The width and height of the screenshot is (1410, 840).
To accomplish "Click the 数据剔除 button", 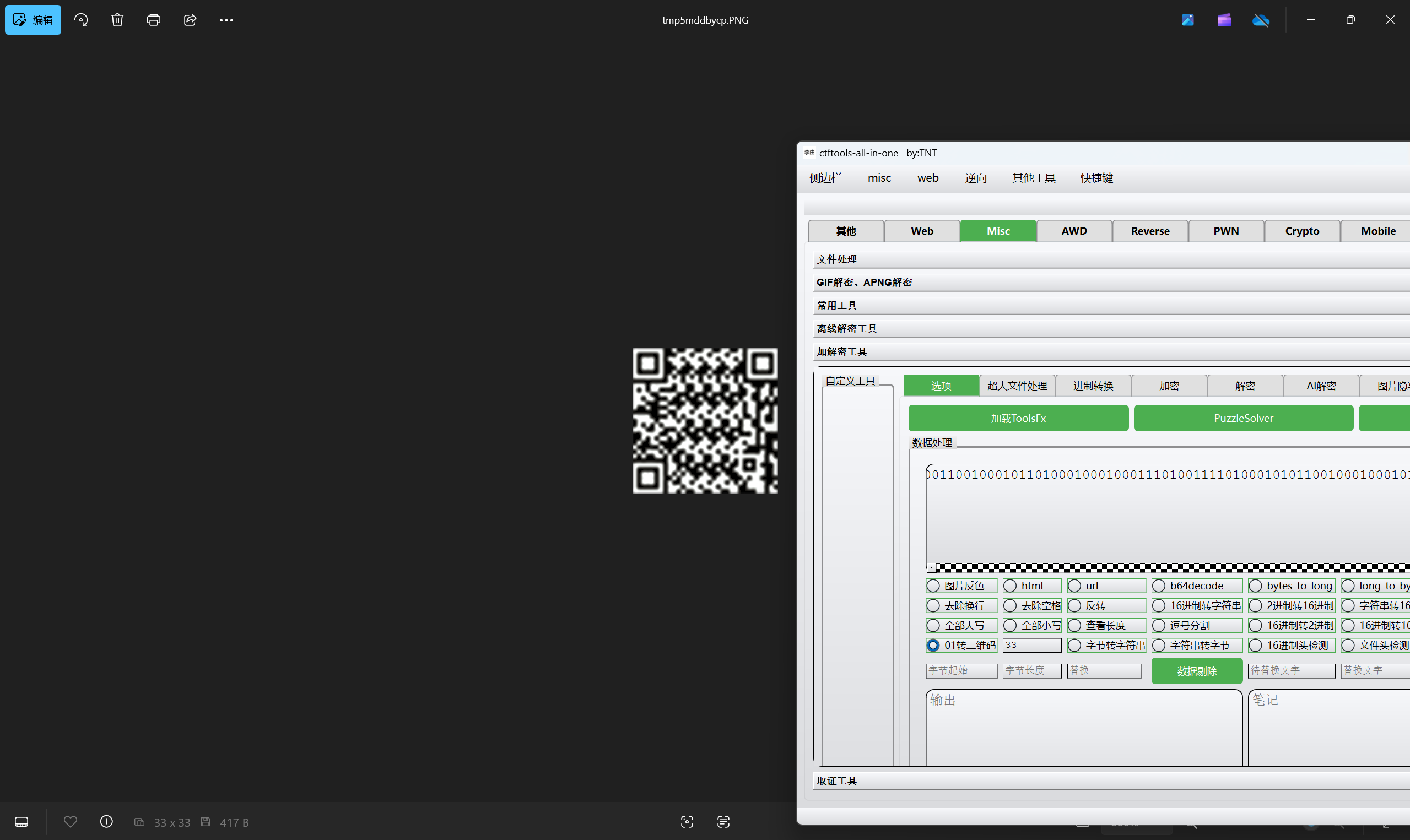I will [x=1197, y=671].
